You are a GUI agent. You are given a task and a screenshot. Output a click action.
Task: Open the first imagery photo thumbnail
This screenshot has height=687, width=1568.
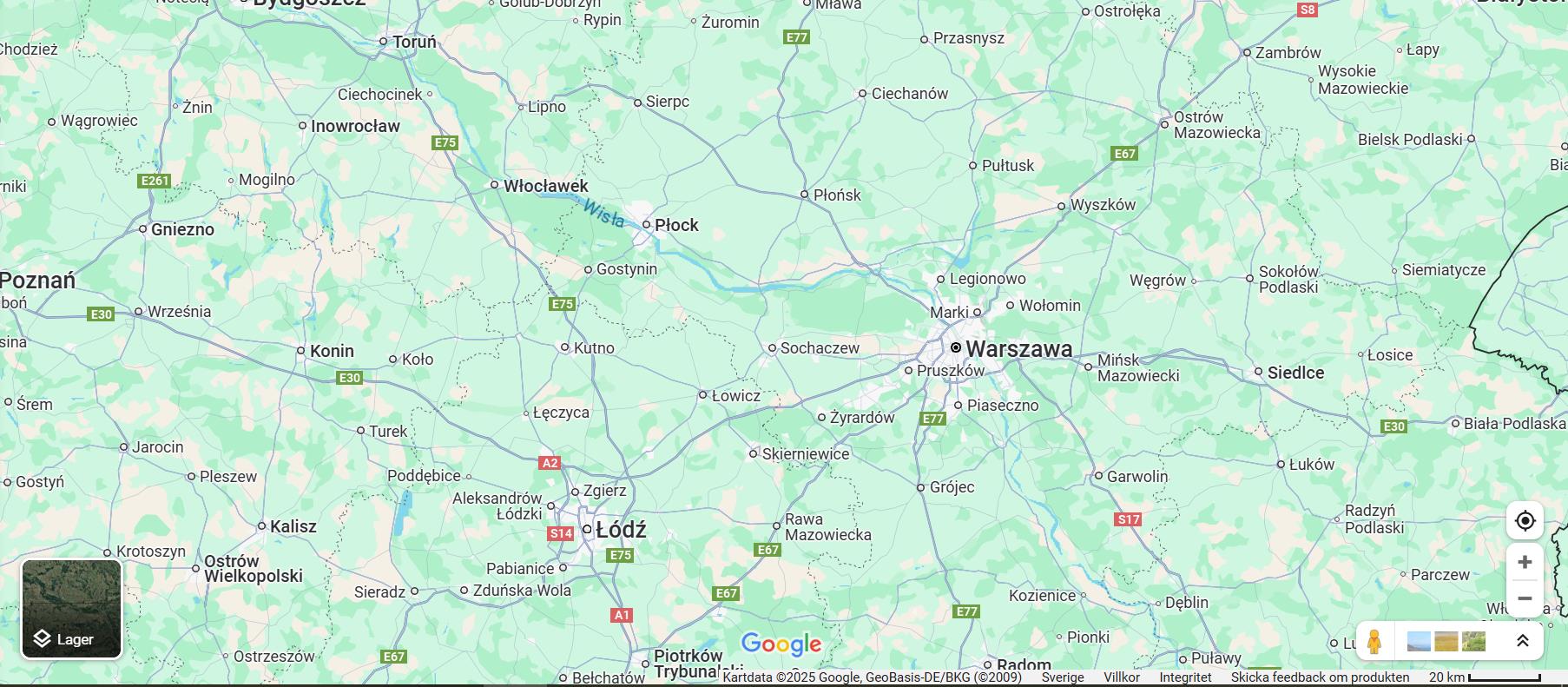point(1419,642)
